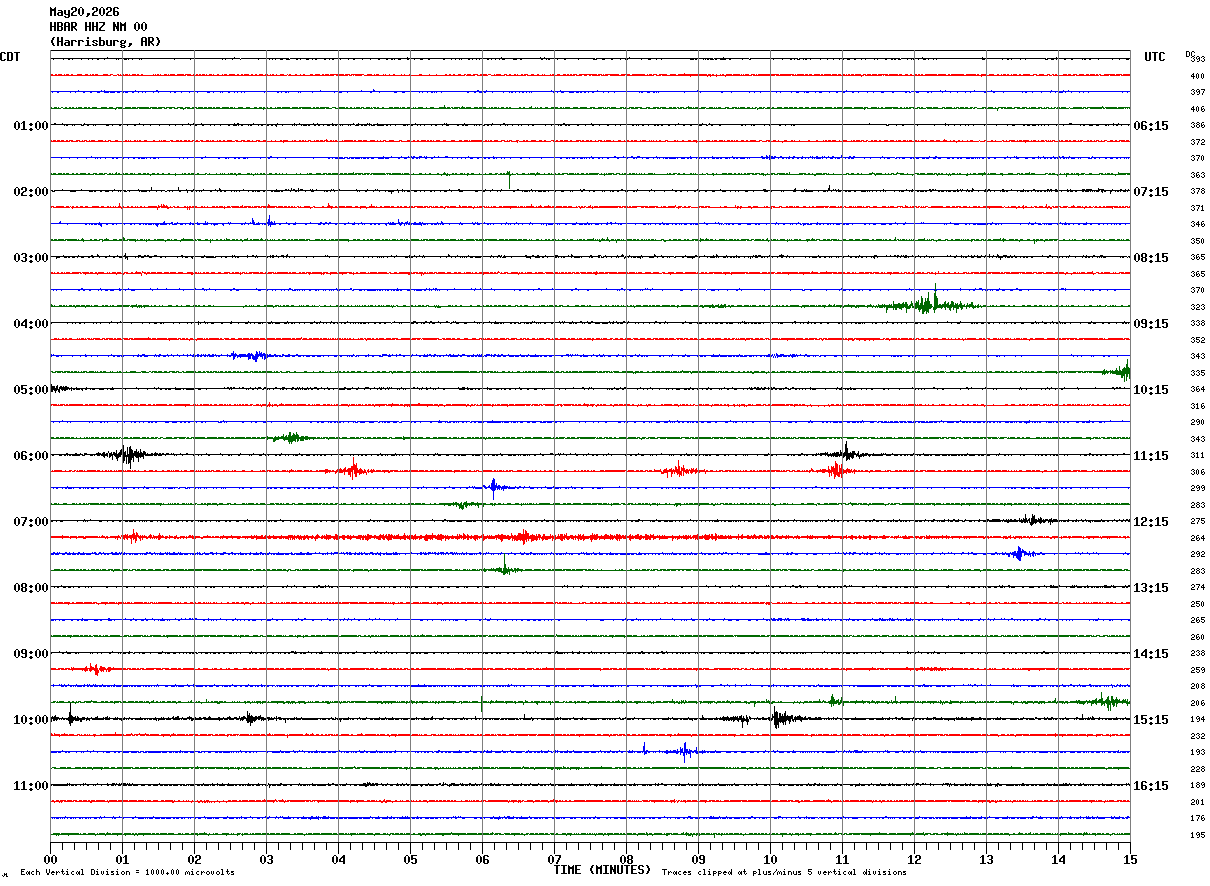Click the black seismic event near minute 1 at 06:00
The height and width of the screenshot is (886, 1210).
pos(126,455)
